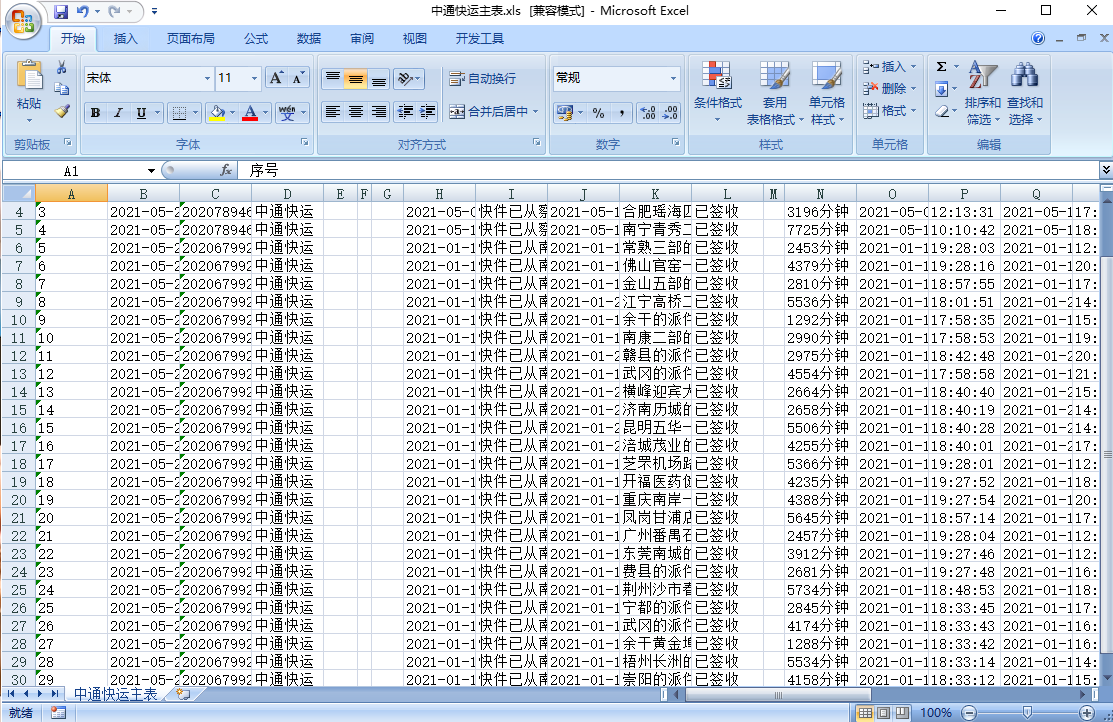The width and height of the screenshot is (1113, 722).
Task: Decrease decimal places
Action: click(x=671, y=112)
